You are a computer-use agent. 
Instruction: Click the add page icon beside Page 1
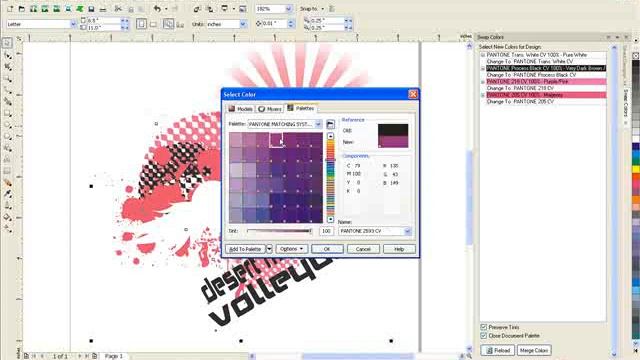(95, 356)
